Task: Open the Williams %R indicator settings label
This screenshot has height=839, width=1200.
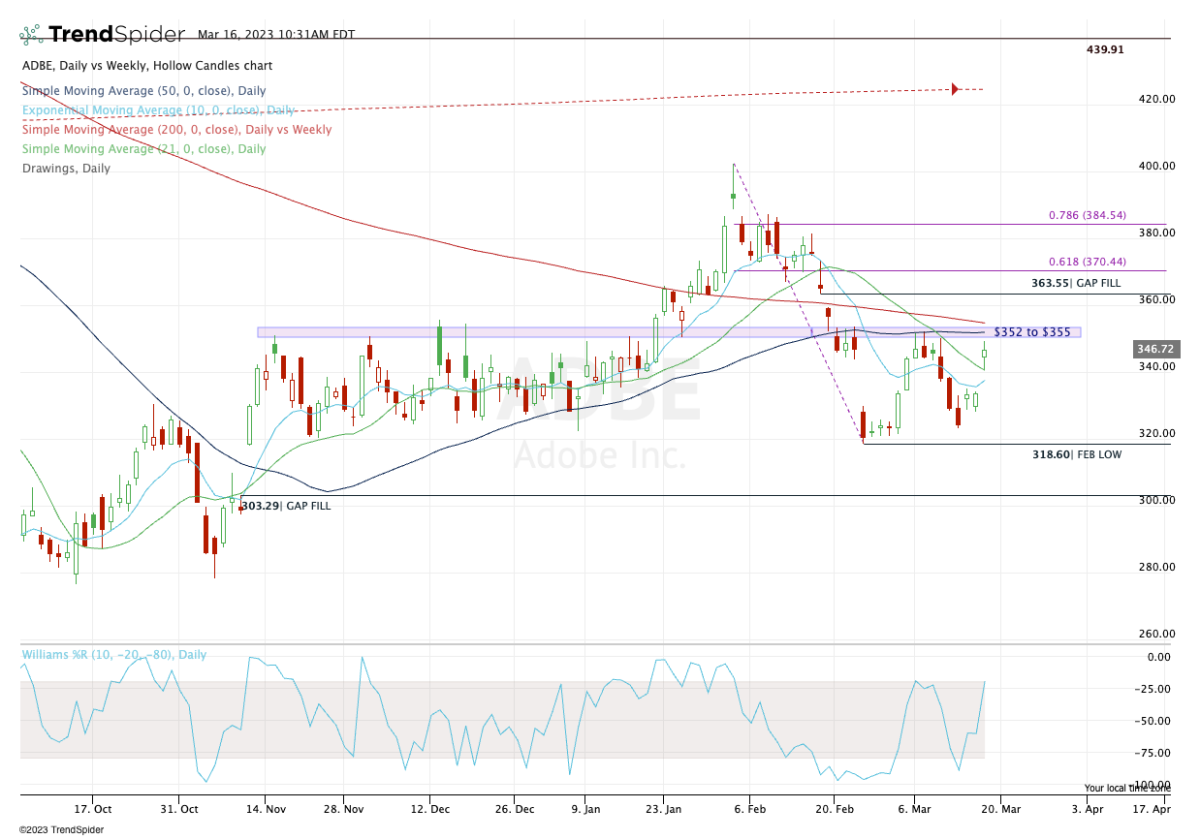Action: tap(114, 655)
